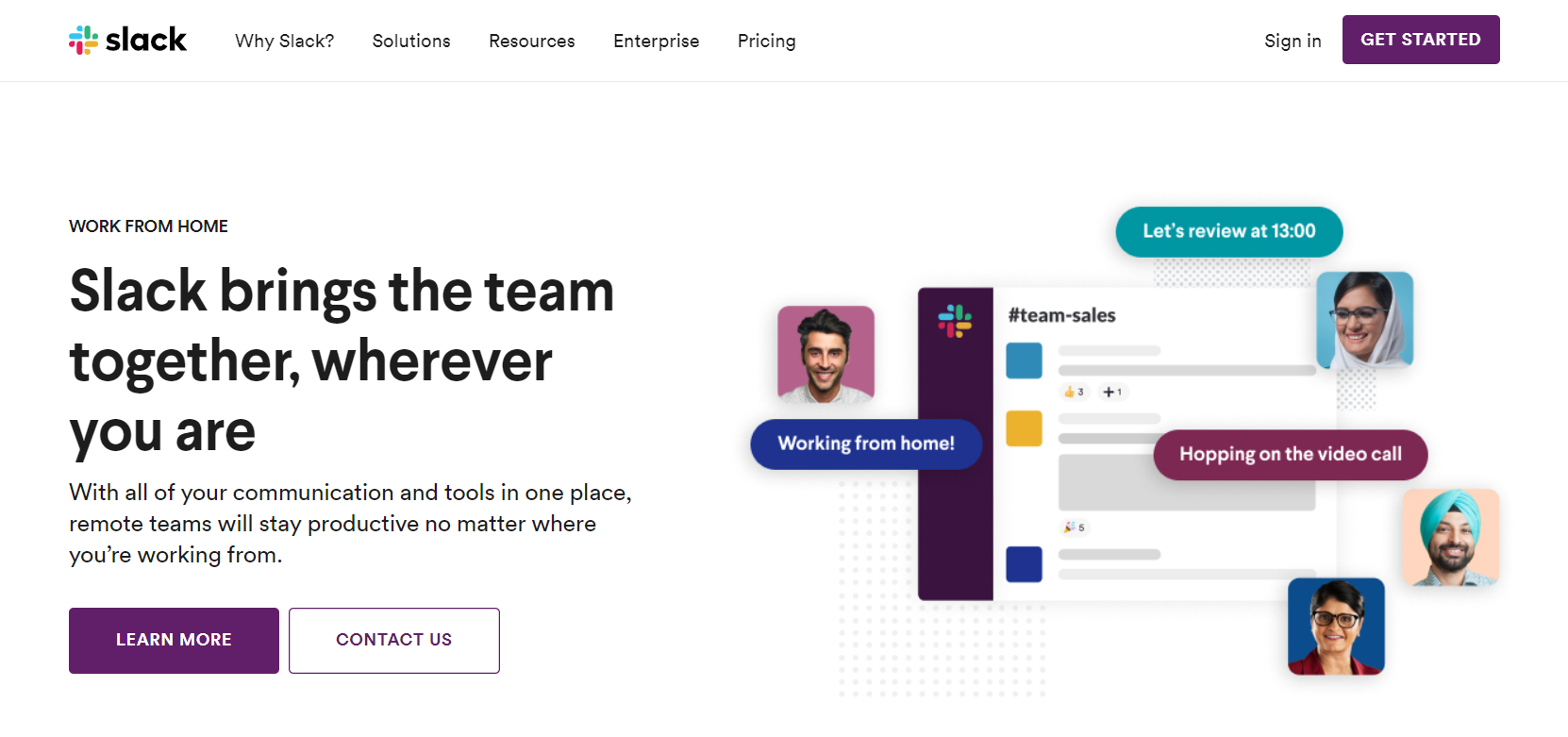1568x737 pixels.
Task: Open the Resources menu
Action: click(532, 41)
